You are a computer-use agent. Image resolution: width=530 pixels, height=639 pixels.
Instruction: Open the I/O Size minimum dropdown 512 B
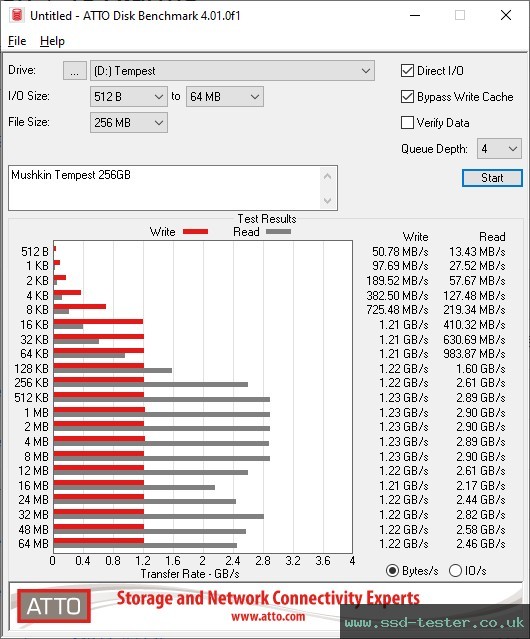pyautogui.click(x=129, y=97)
